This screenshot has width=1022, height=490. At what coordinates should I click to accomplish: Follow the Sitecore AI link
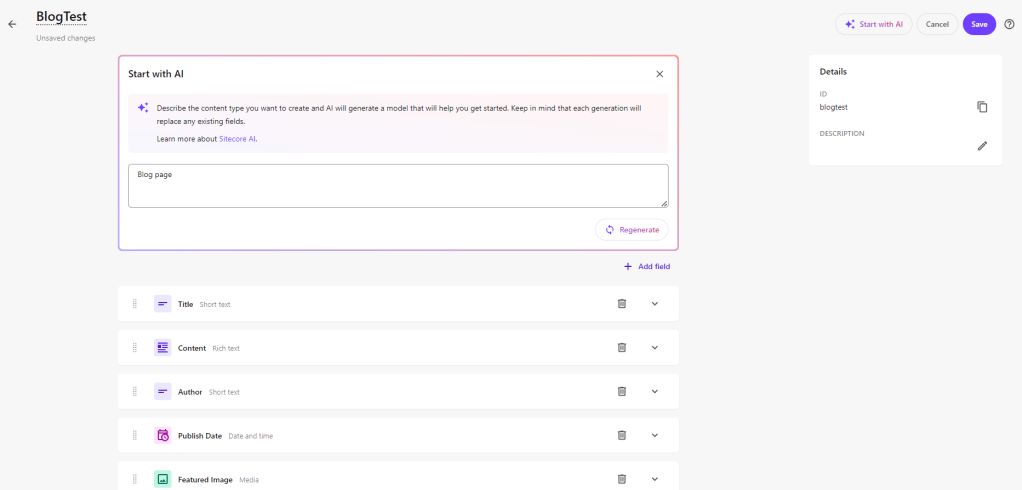(238, 139)
